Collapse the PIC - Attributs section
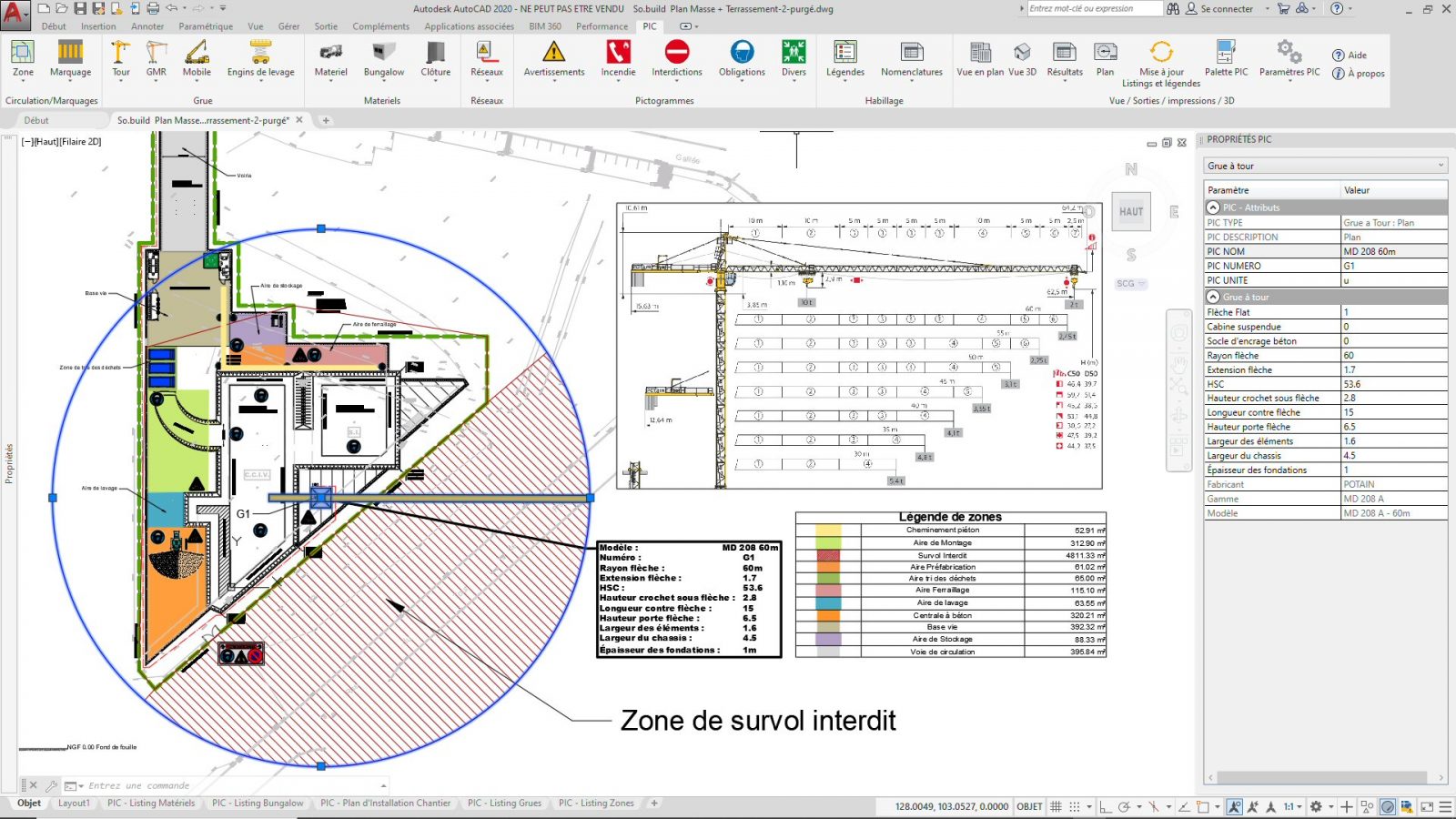The height and width of the screenshot is (819, 1456). point(1213,207)
